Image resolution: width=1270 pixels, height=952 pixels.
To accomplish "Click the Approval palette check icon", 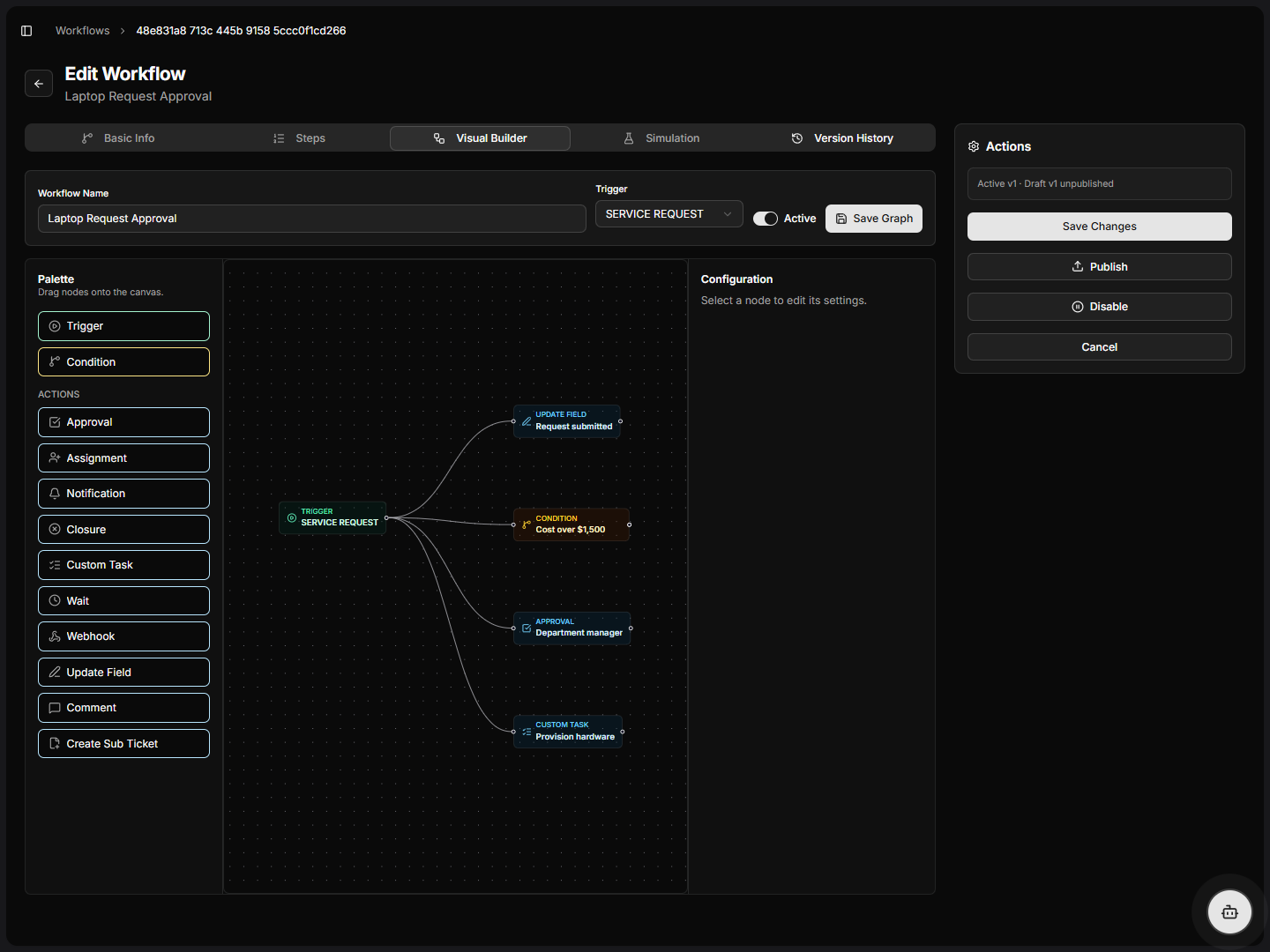I will tap(55, 422).
